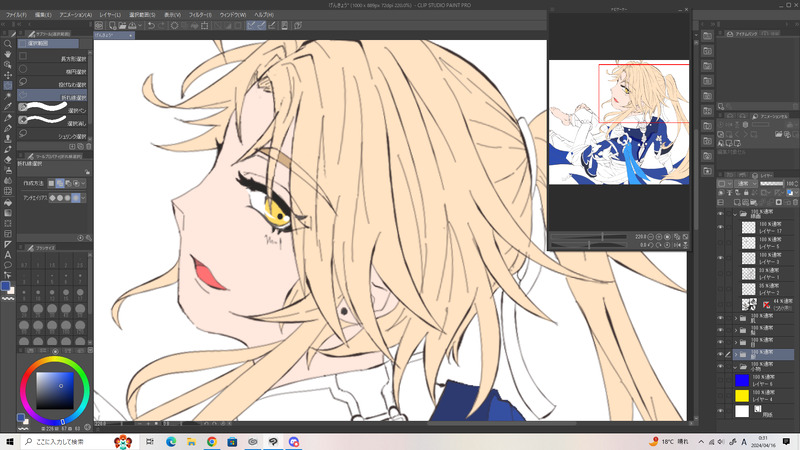Screen dimensions: 800x450
Task: Select the Balloon tool
Action: (x=8, y=265)
